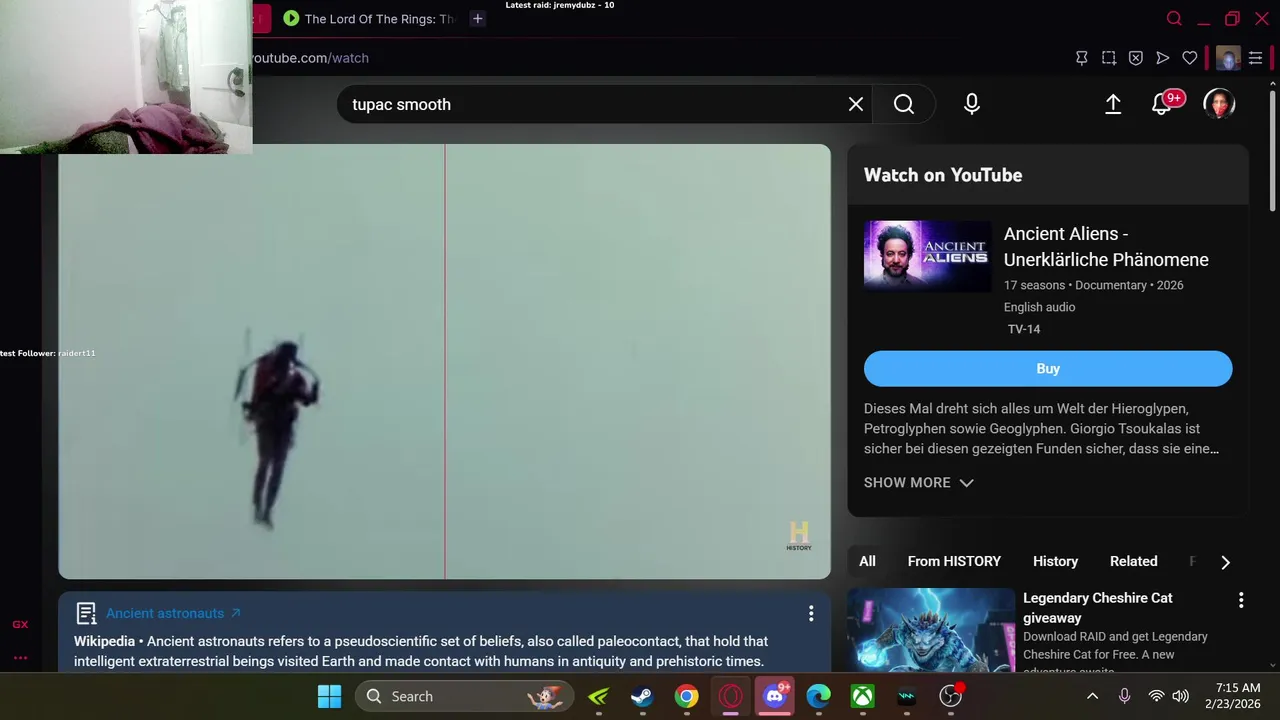Click the pinboard pin icon in address bar

click(x=1082, y=58)
